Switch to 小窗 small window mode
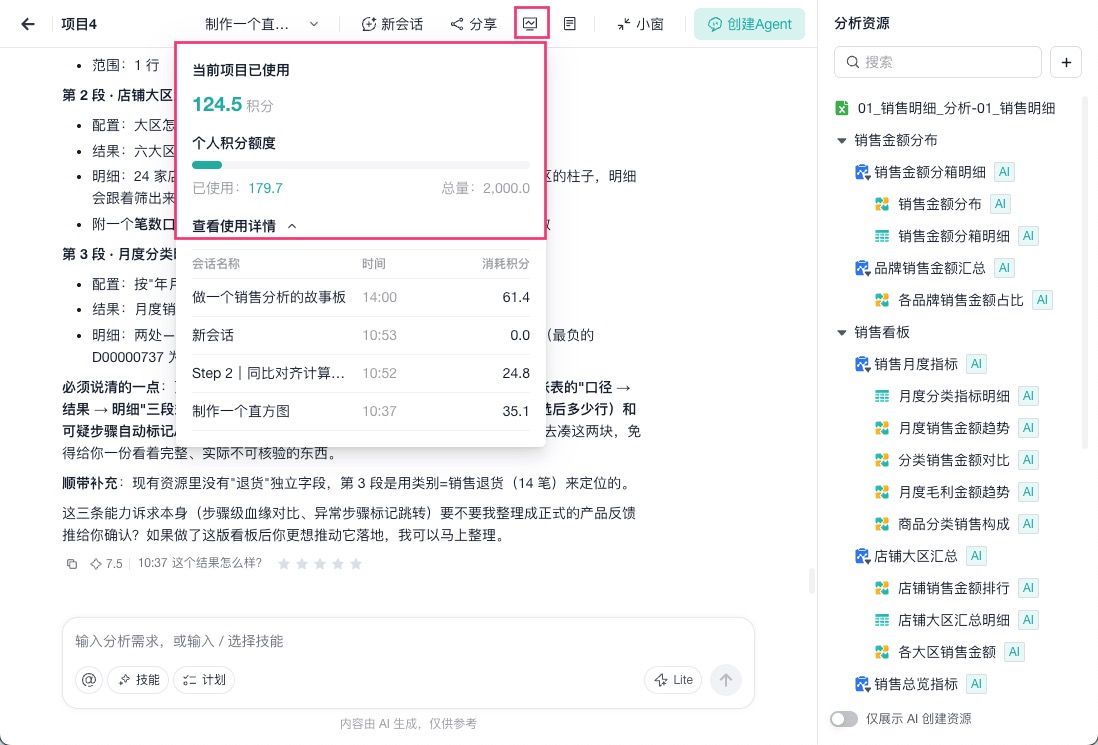1098x745 pixels. coord(640,24)
